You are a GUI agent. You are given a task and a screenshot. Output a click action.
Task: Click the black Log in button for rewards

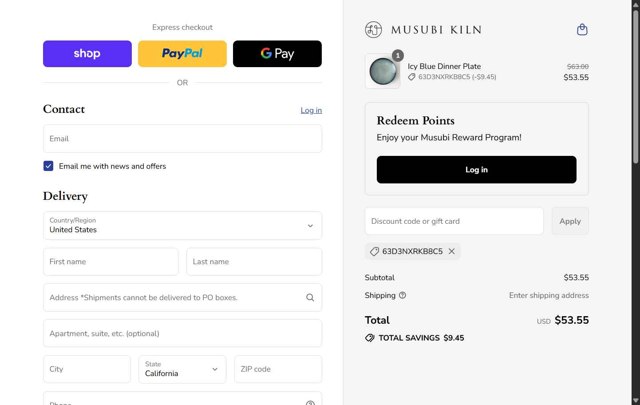click(476, 169)
